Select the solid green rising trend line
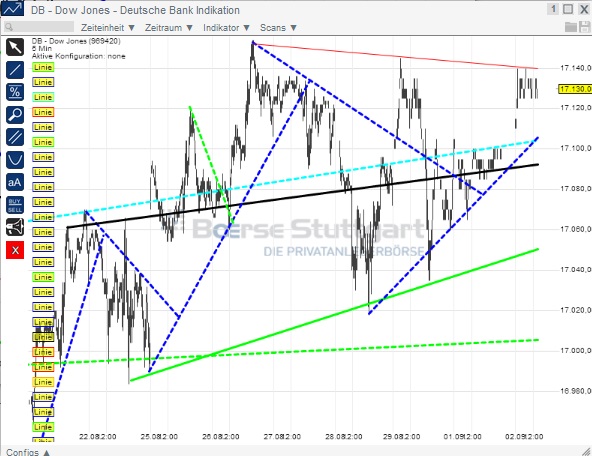This screenshot has height=456, width=592. [x=334, y=314]
